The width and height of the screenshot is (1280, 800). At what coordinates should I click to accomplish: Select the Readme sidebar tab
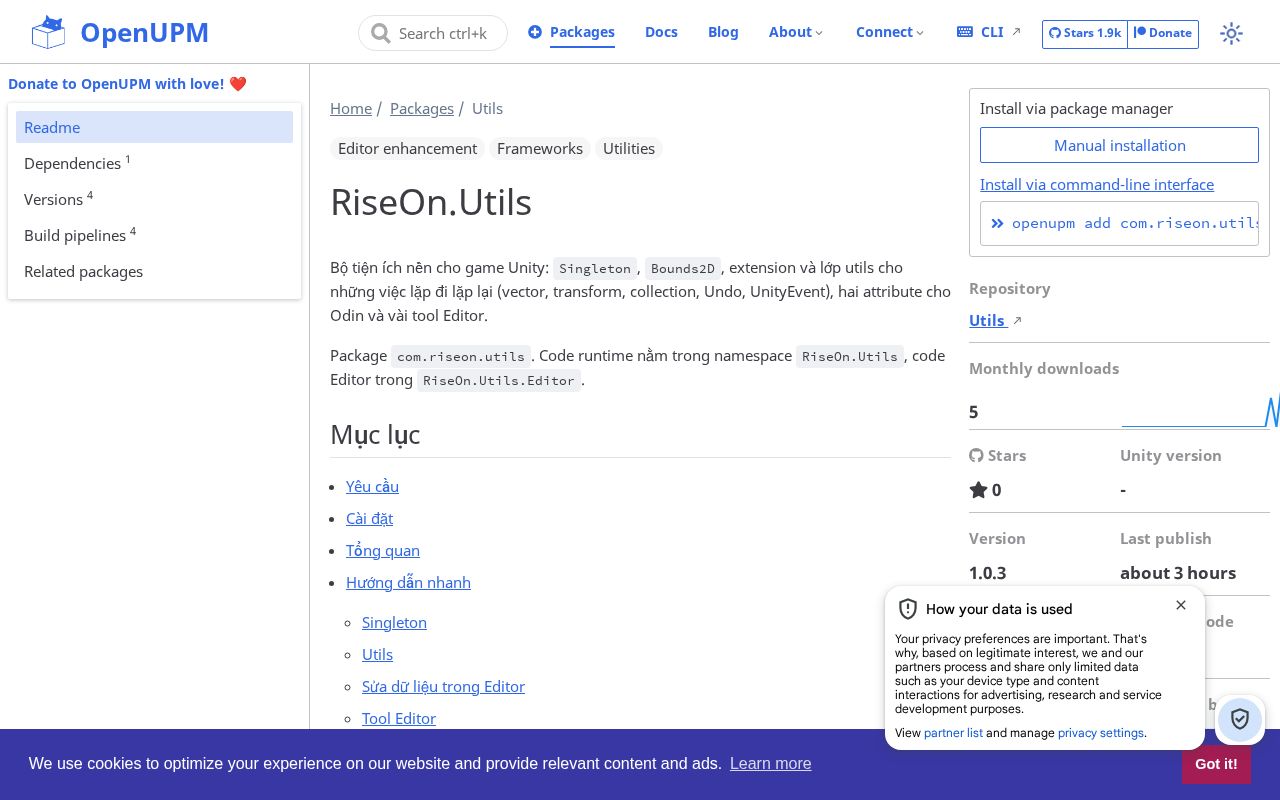click(154, 127)
